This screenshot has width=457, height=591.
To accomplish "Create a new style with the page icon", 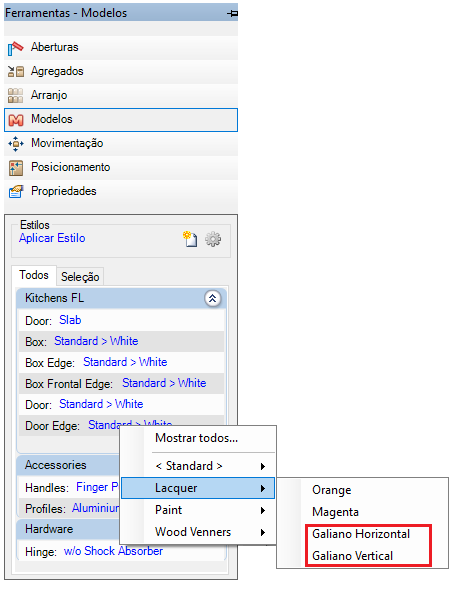I will 190,239.
